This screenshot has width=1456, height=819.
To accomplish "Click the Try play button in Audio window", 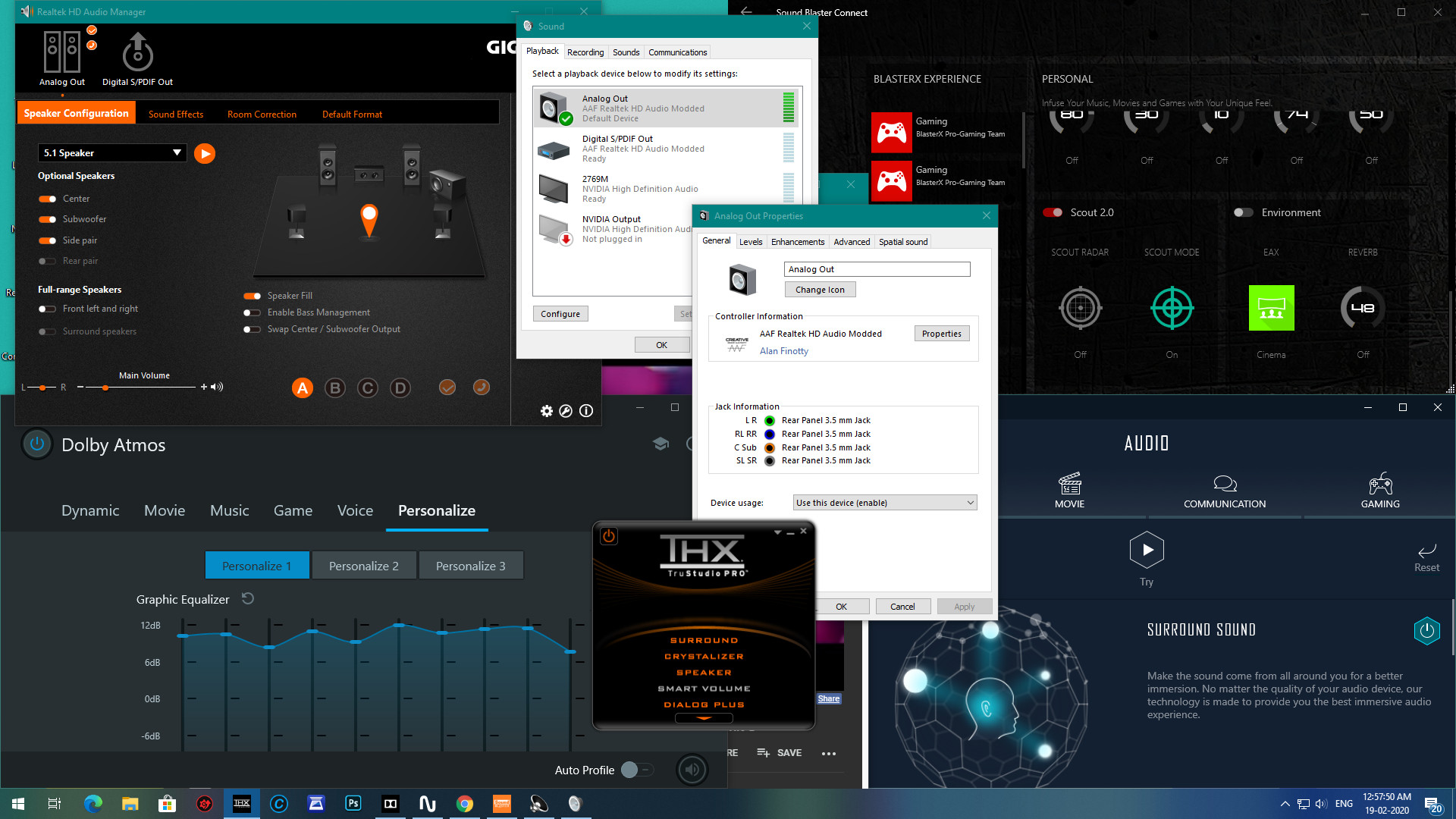I will coord(1147,550).
